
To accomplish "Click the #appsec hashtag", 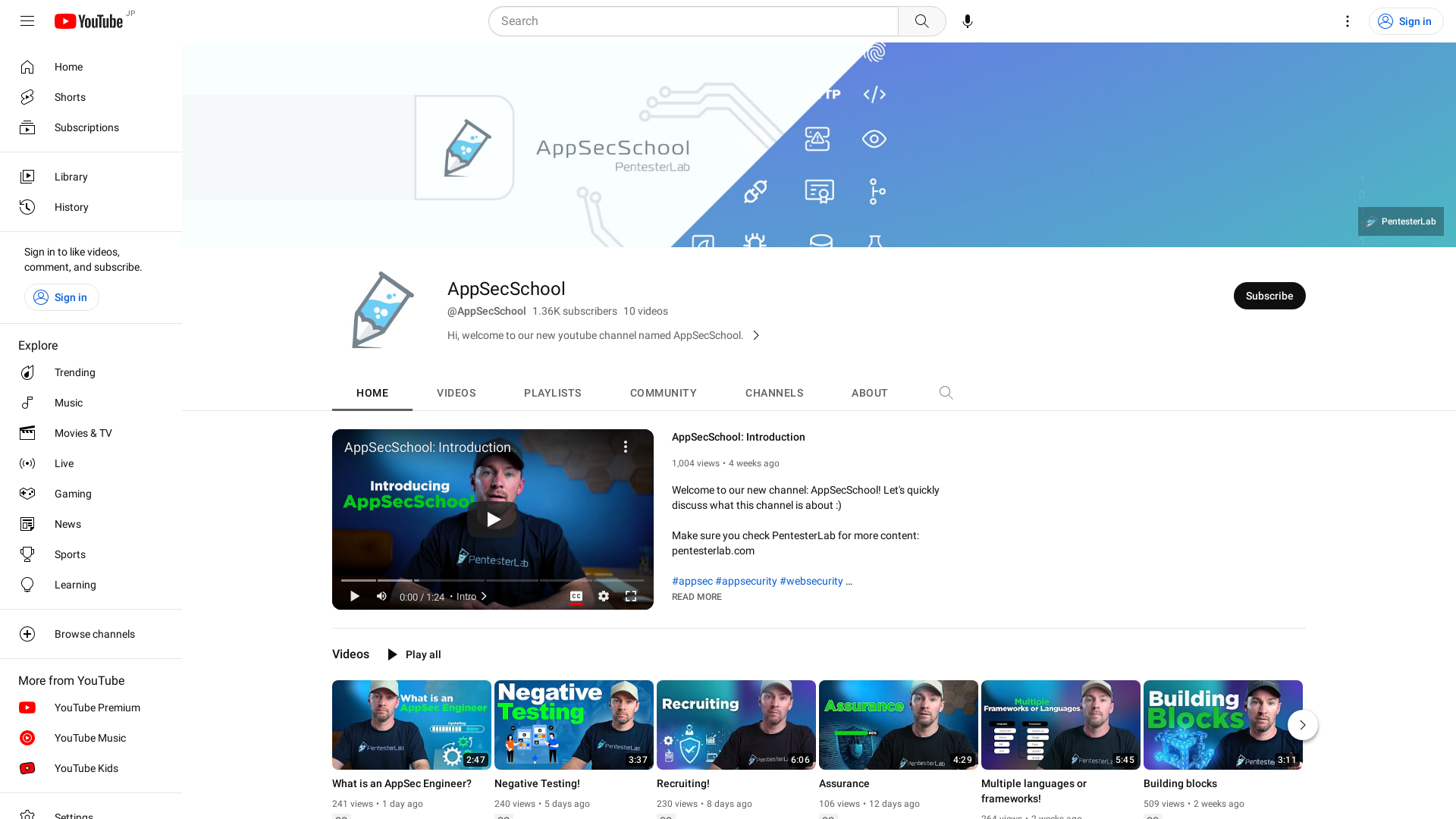I will click(x=692, y=581).
